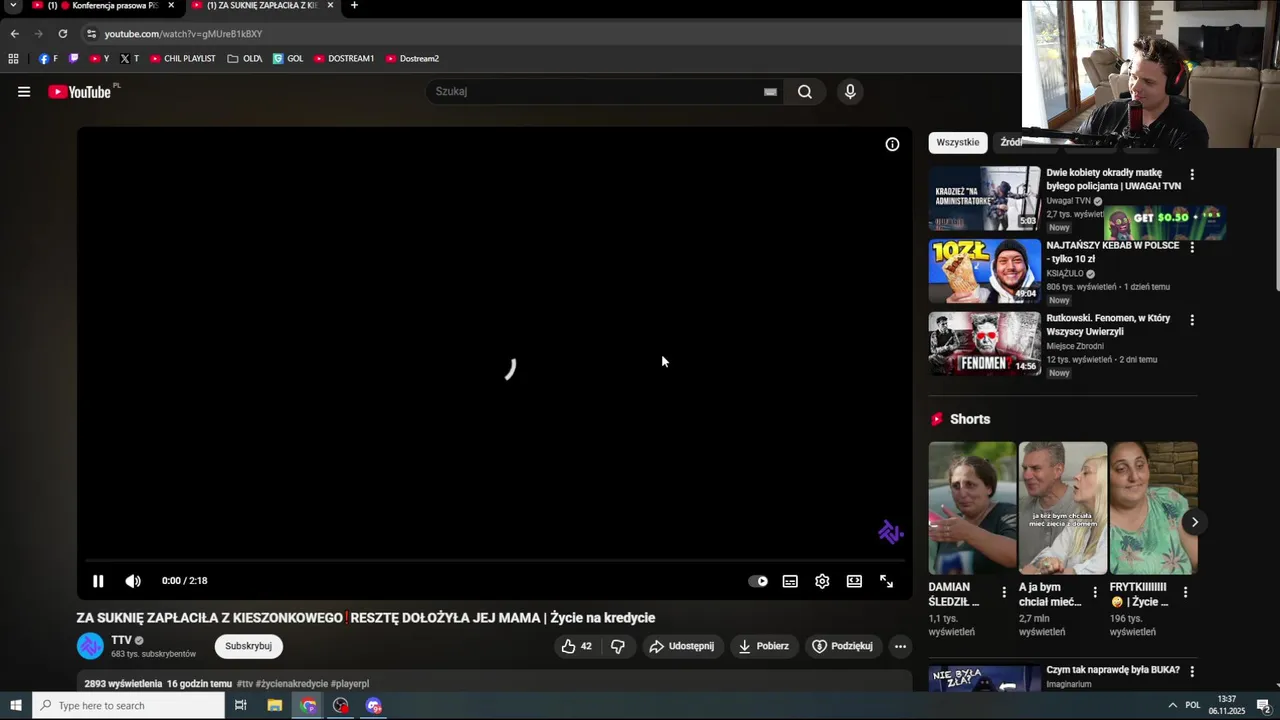
Task: Open player settings gear
Action: (822, 581)
